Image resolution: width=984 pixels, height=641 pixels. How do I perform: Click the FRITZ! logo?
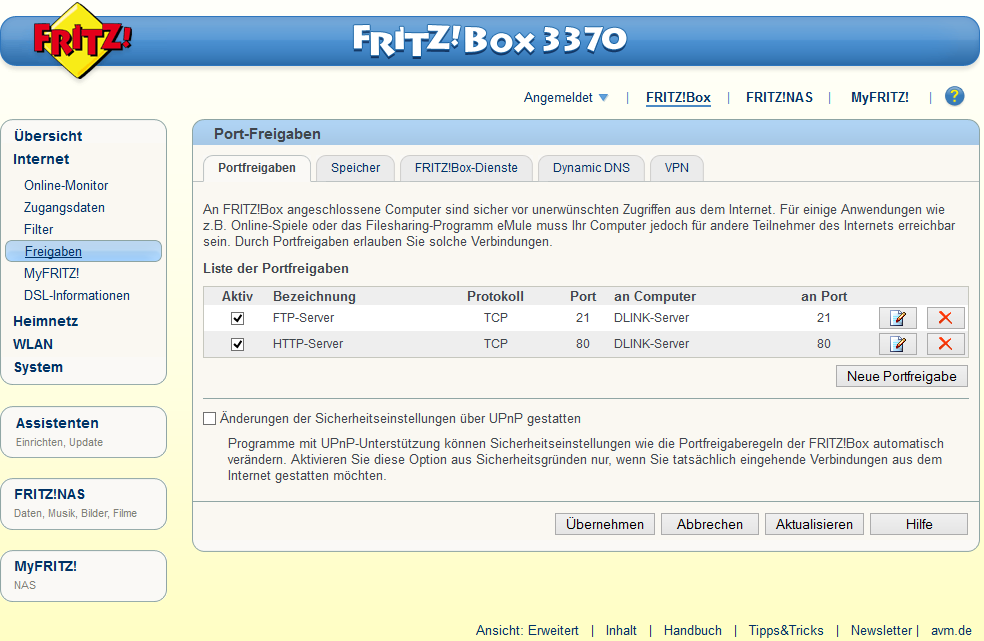pos(82,40)
